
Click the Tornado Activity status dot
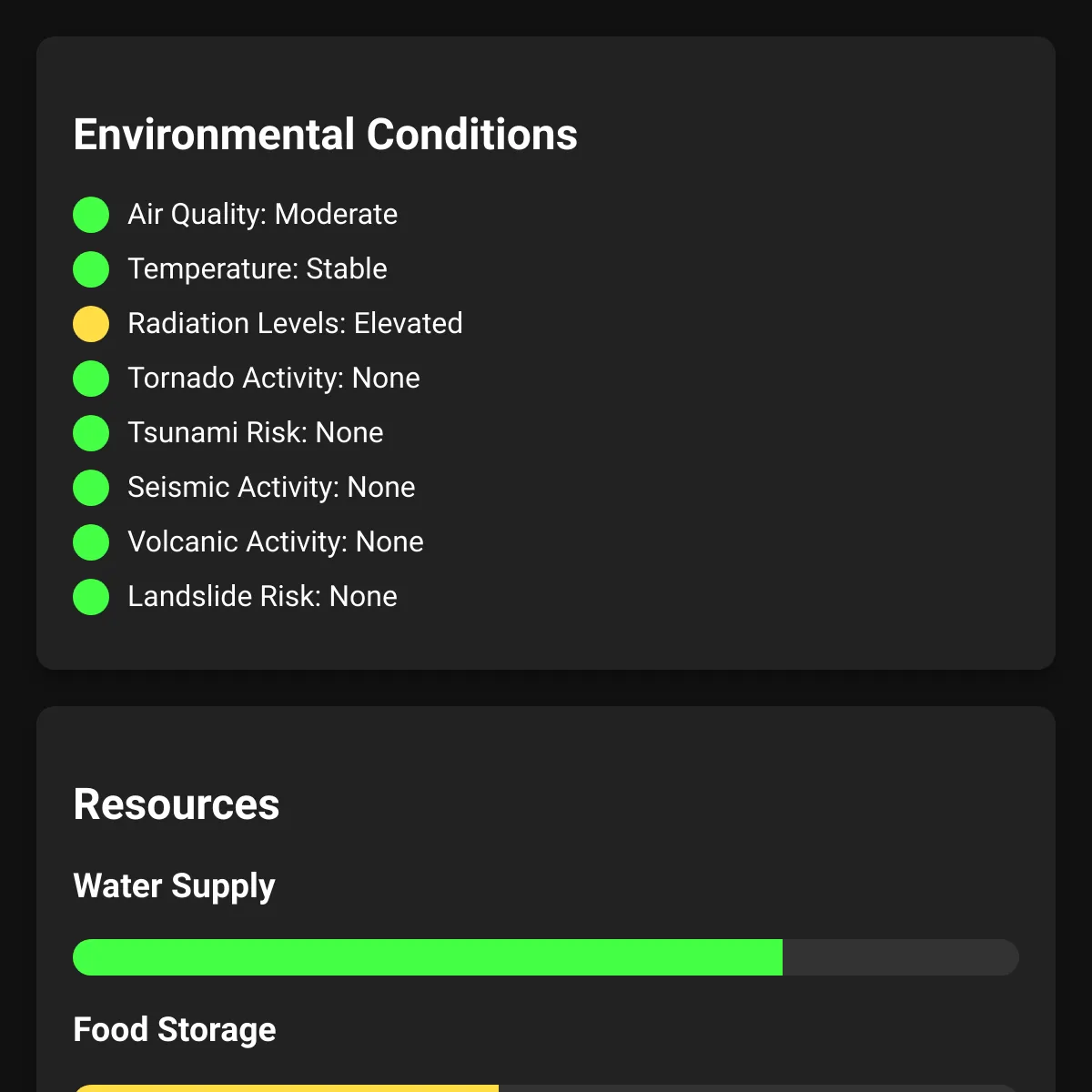(91, 379)
